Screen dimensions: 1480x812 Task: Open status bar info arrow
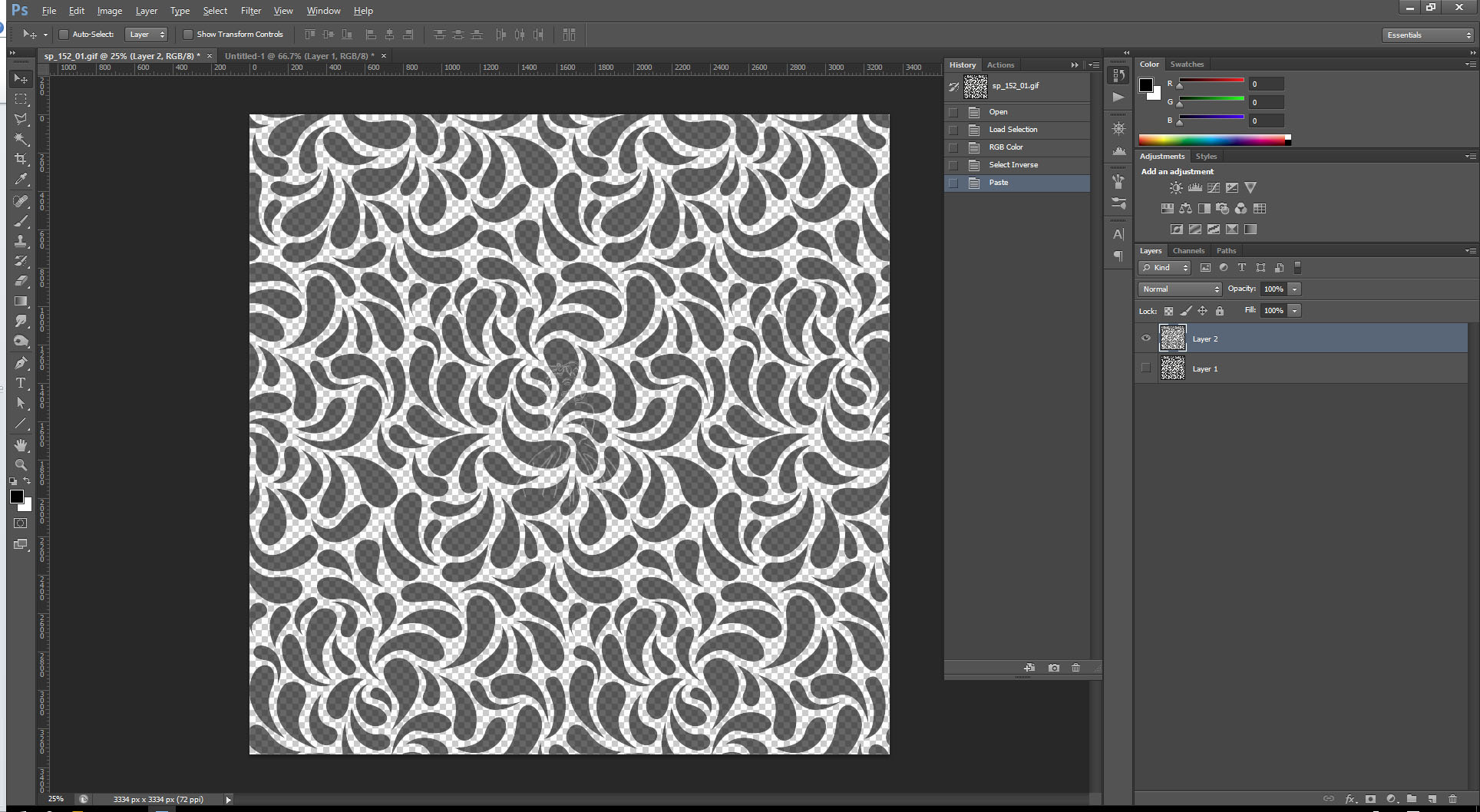tap(228, 800)
